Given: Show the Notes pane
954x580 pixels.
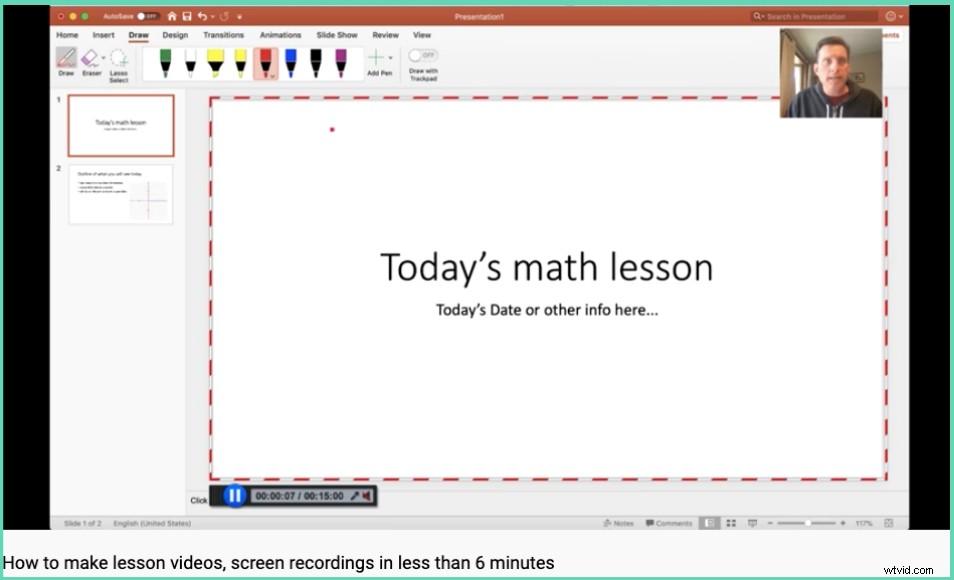Looking at the screenshot, I should click(618, 522).
